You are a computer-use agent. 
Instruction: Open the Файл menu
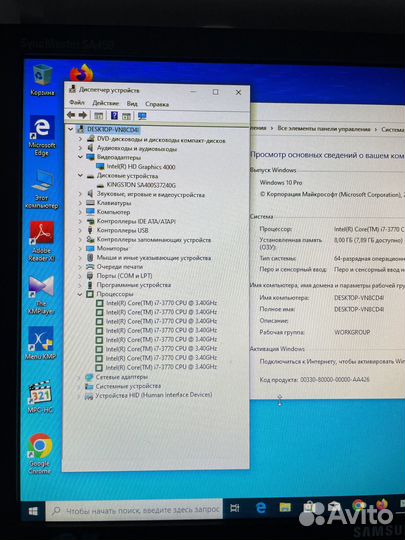point(76,102)
